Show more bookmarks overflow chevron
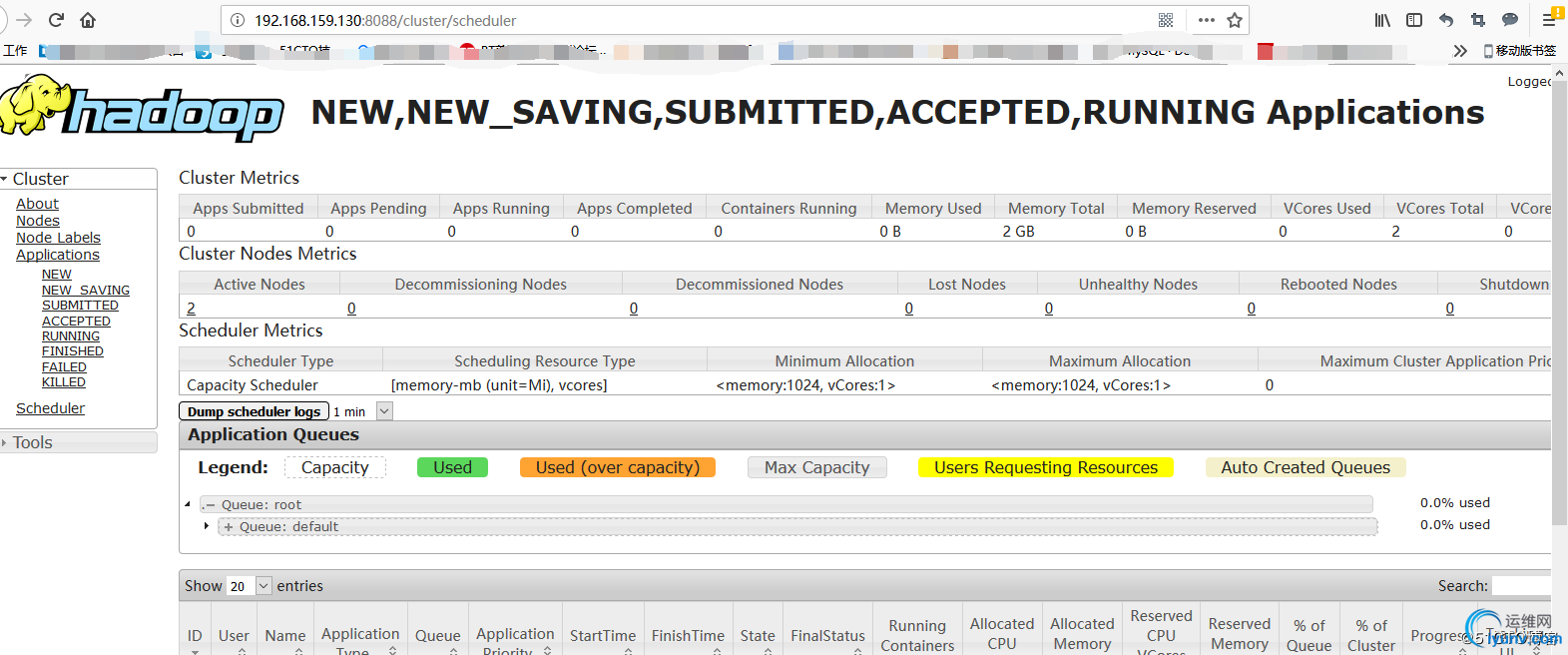Screen dimensions: 1568x655 click(x=1460, y=51)
